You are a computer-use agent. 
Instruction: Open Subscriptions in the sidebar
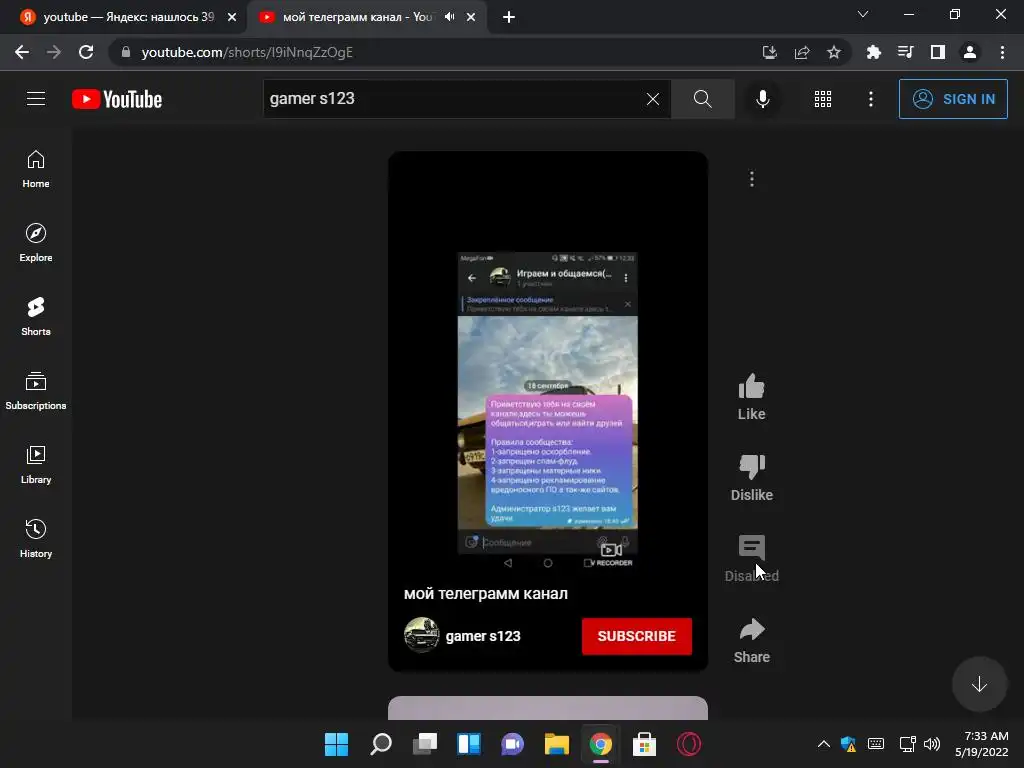click(36, 391)
